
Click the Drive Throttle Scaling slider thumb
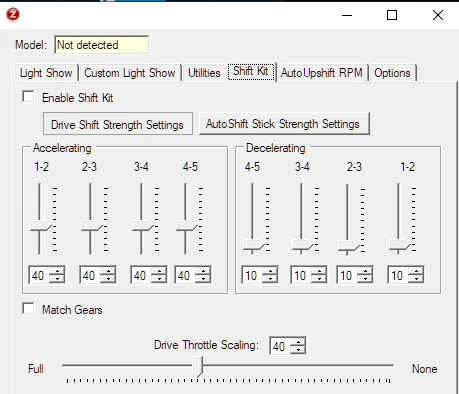point(198,366)
